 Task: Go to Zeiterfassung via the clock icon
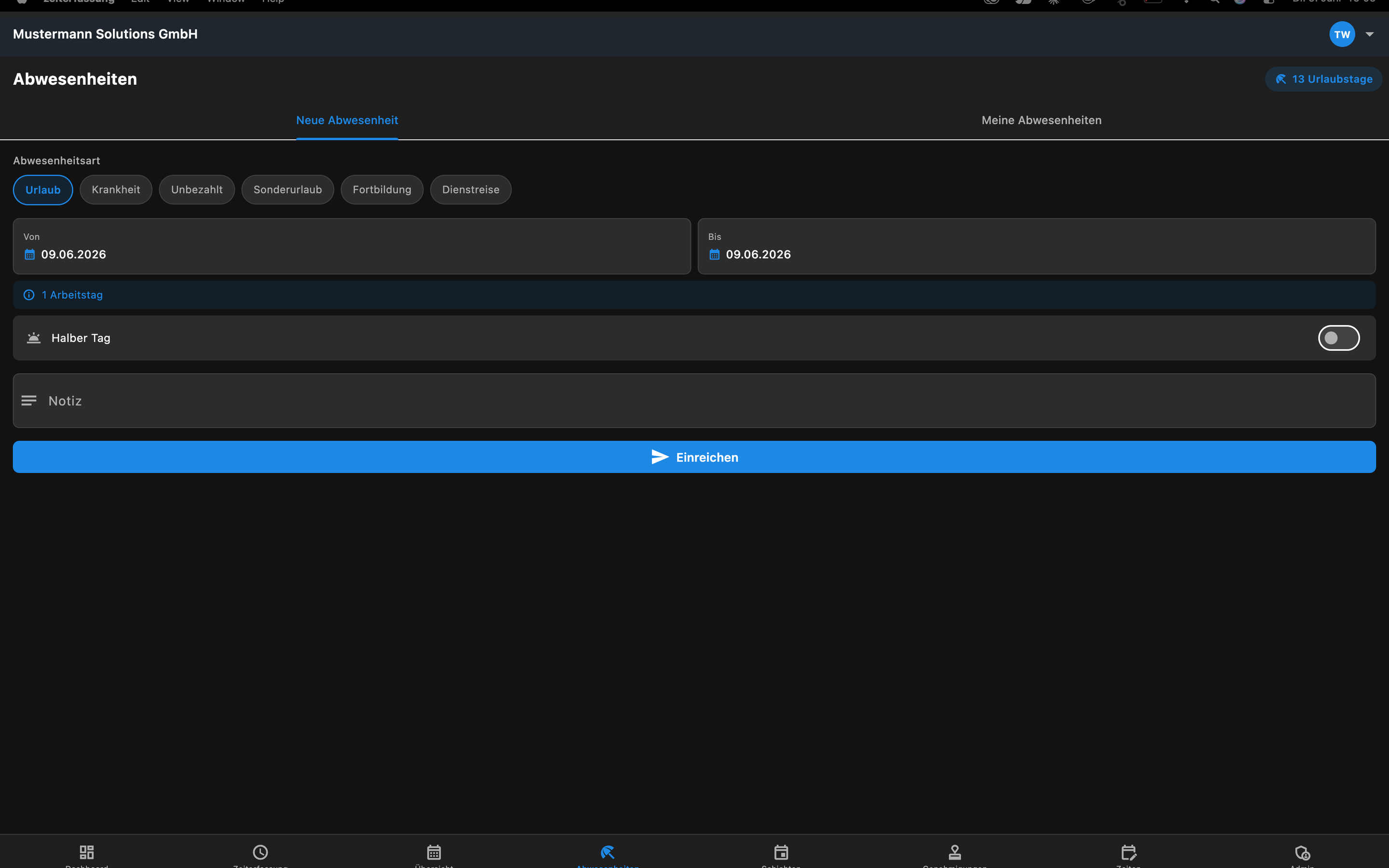click(x=260, y=853)
